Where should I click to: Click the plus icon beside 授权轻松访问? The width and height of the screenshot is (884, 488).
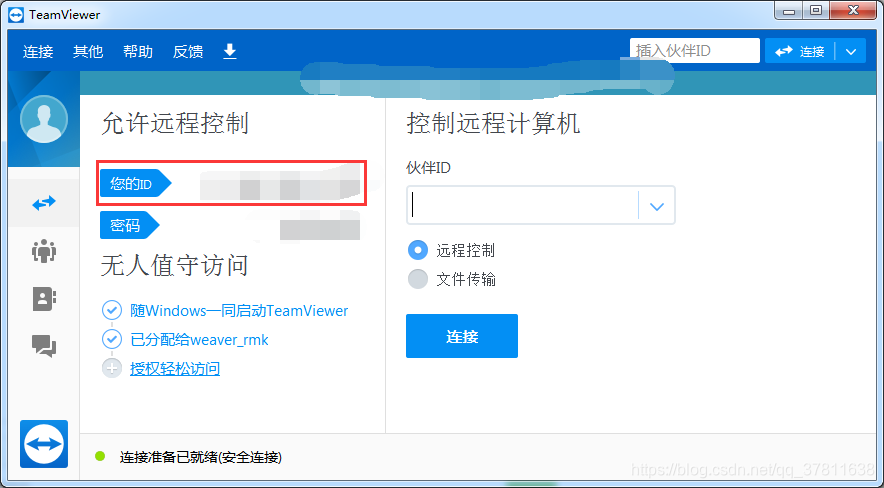pyautogui.click(x=112, y=369)
